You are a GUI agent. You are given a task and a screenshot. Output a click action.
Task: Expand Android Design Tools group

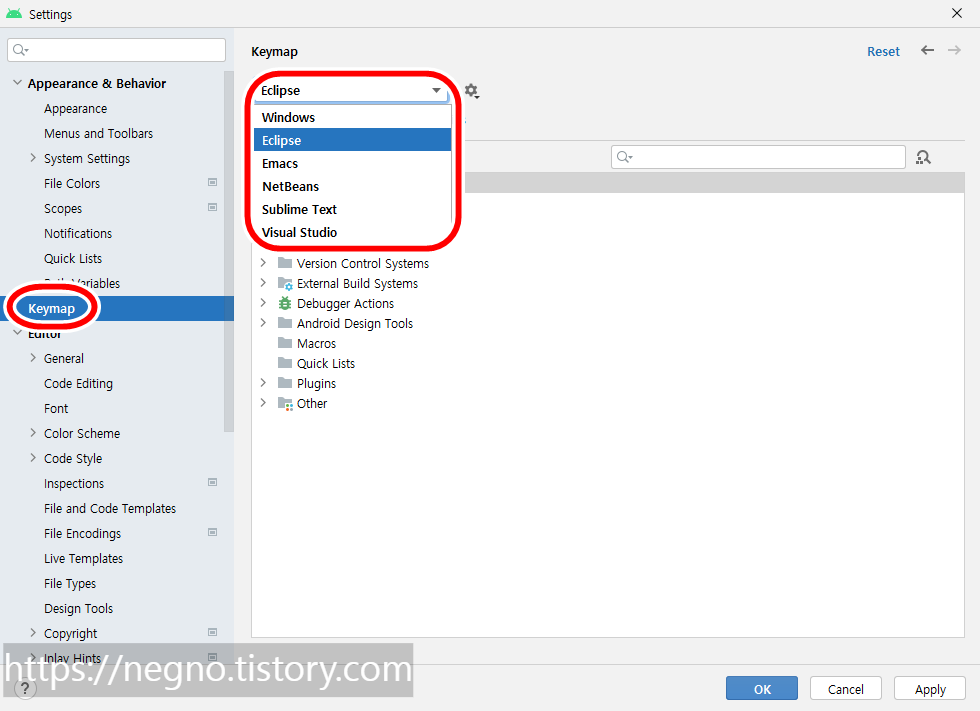tap(263, 323)
